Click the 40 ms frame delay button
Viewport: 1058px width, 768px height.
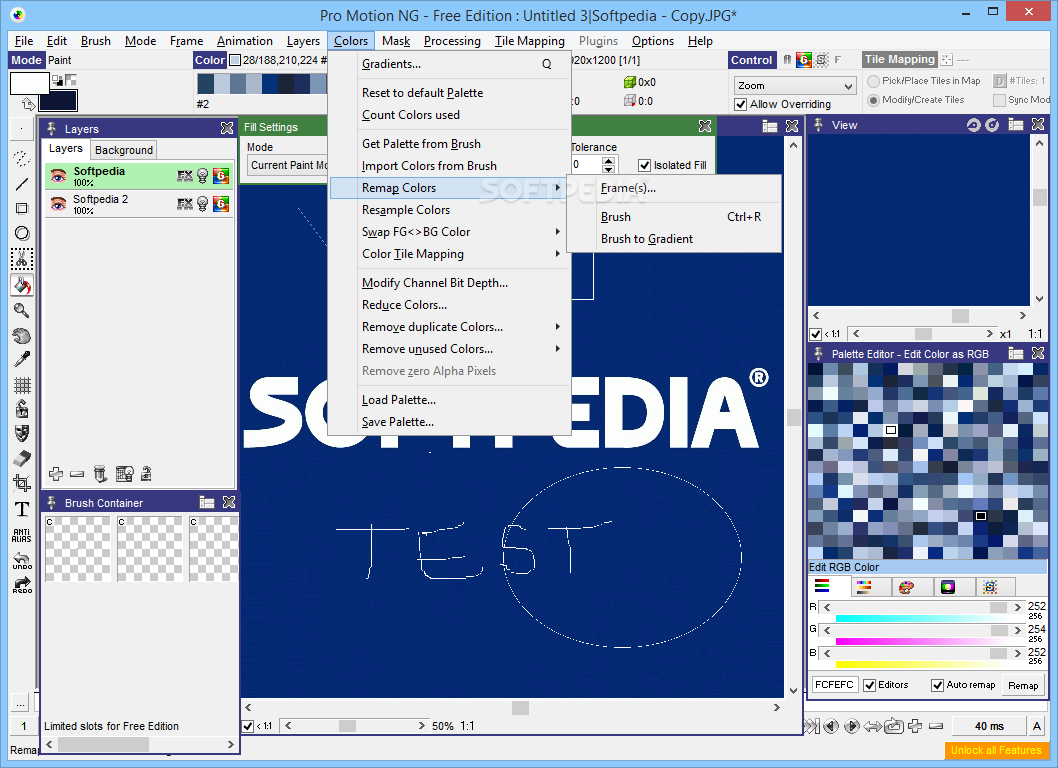point(989,726)
